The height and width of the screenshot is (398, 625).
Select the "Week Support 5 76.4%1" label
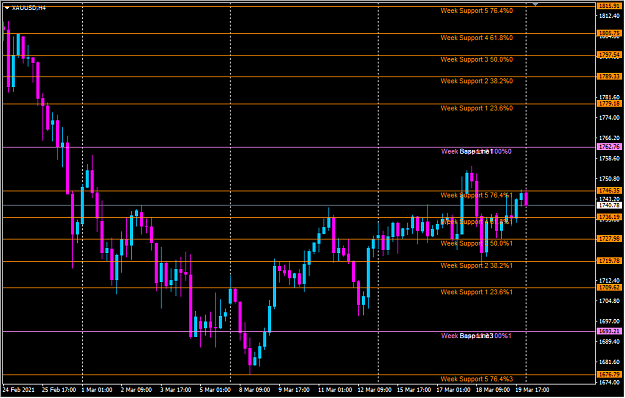[x=477, y=195]
